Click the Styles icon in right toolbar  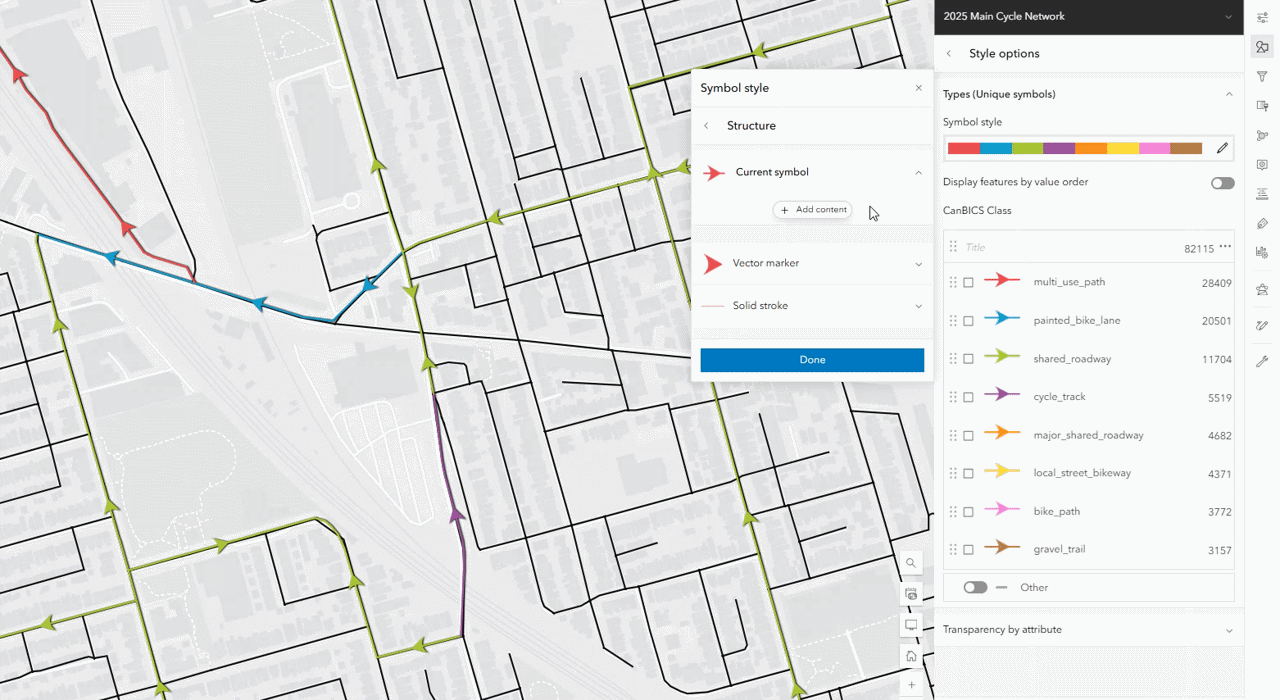(x=1262, y=47)
